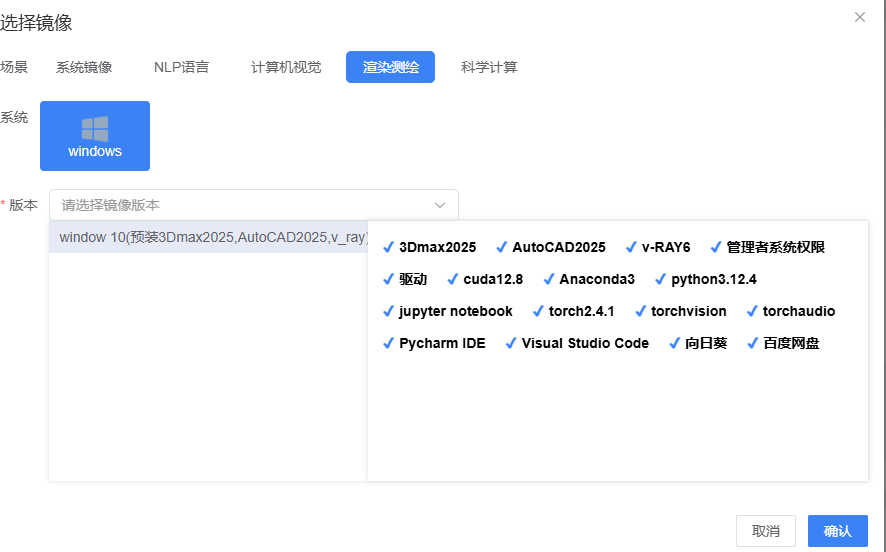Screen dimensions: 886x552
Task: Click checkmark beside 百度网盘
Action: point(753,343)
